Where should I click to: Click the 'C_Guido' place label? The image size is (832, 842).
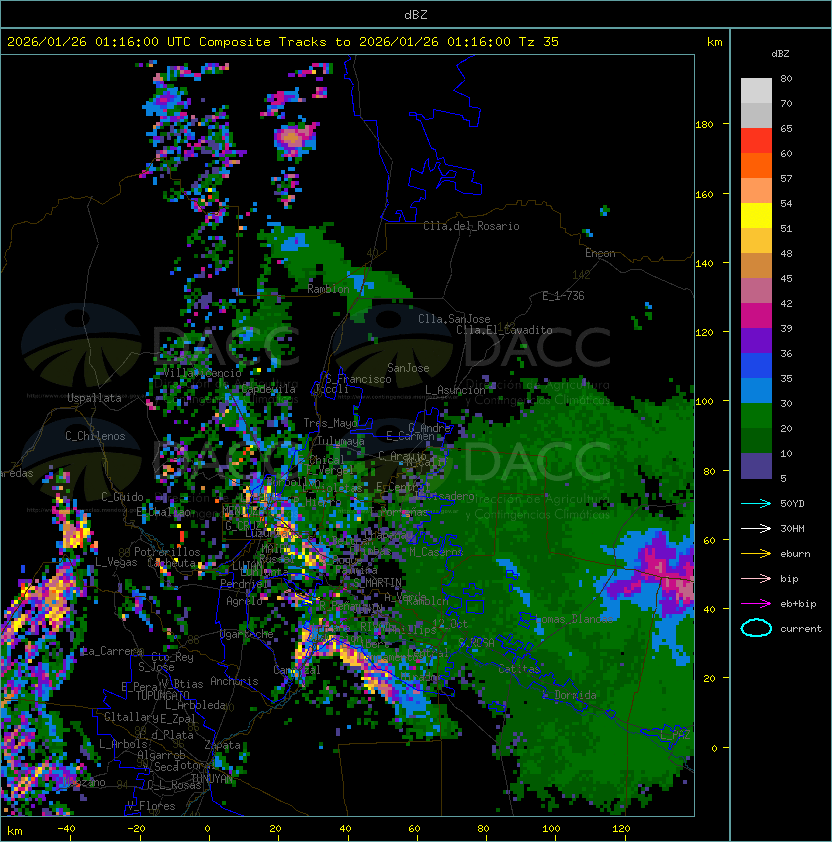pos(122,497)
